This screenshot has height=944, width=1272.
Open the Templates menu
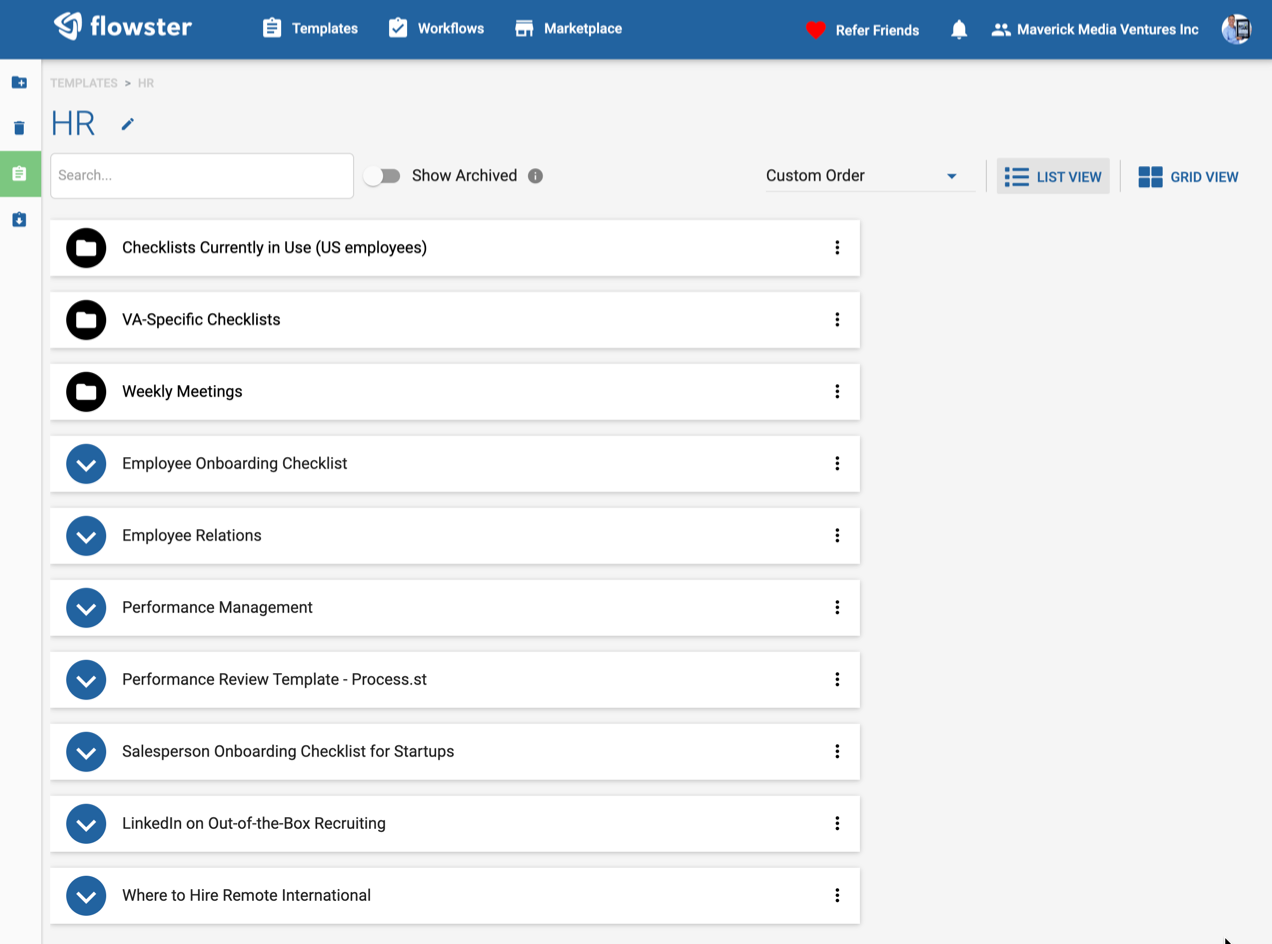click(310, 28)
